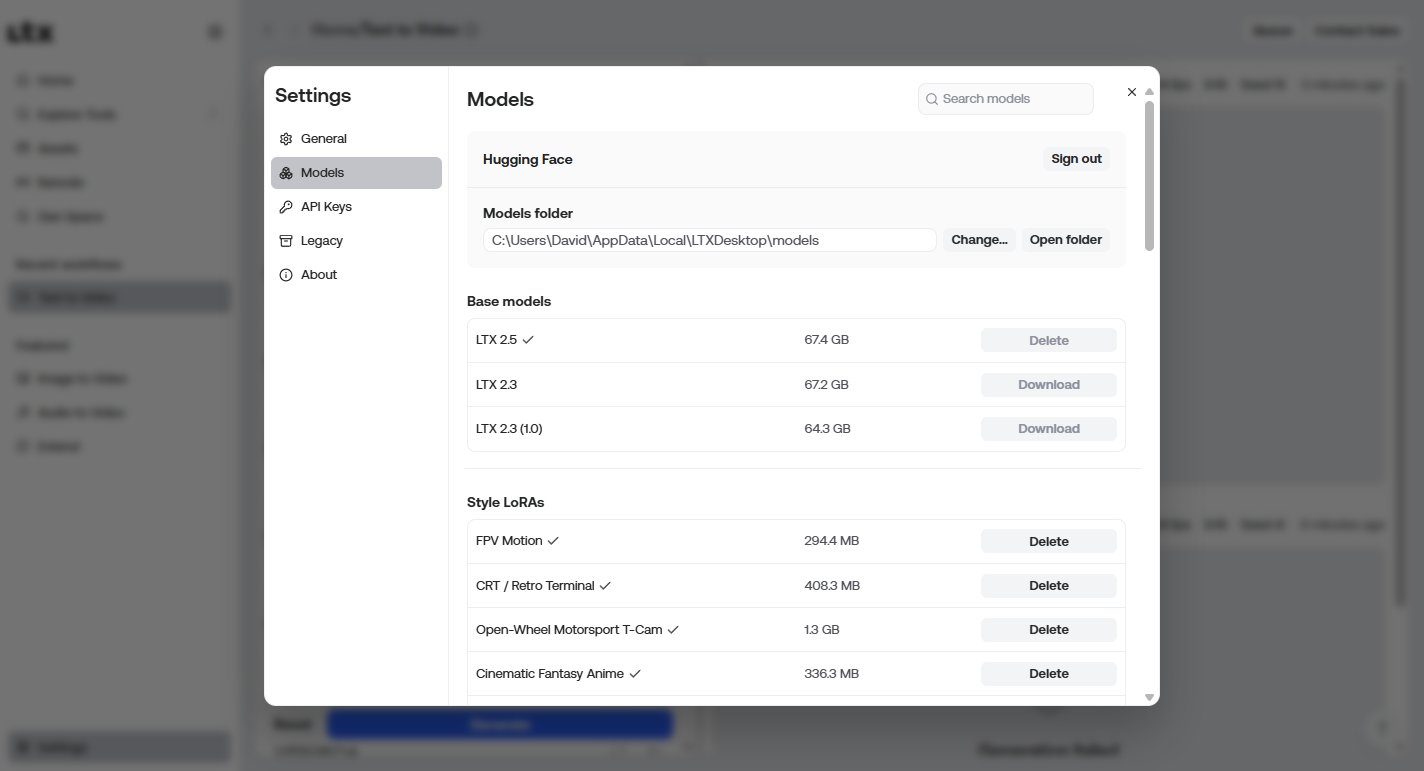The image size is (1424, 771).
Task: Click the 408.3 MB size value
Action: (x=832, y=585)
